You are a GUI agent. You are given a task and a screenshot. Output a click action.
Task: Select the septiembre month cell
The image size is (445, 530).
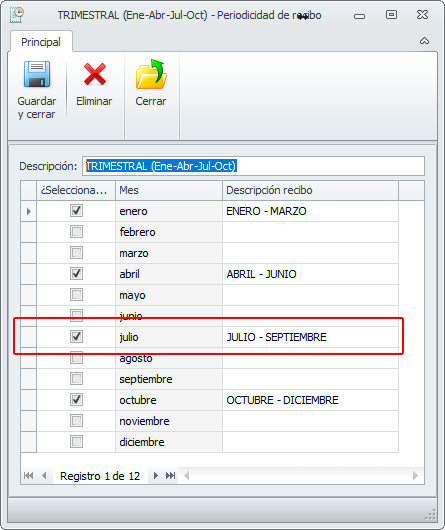[x=169, y=379]
